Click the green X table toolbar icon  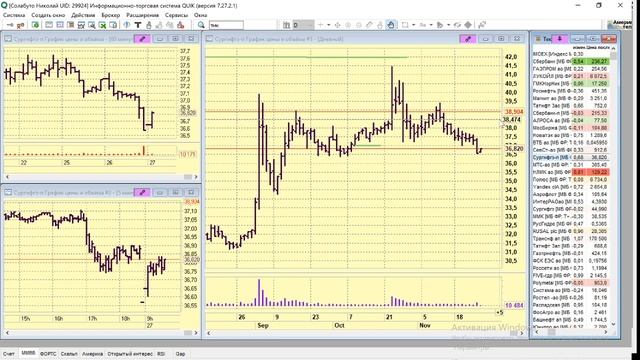click(102, 25)
